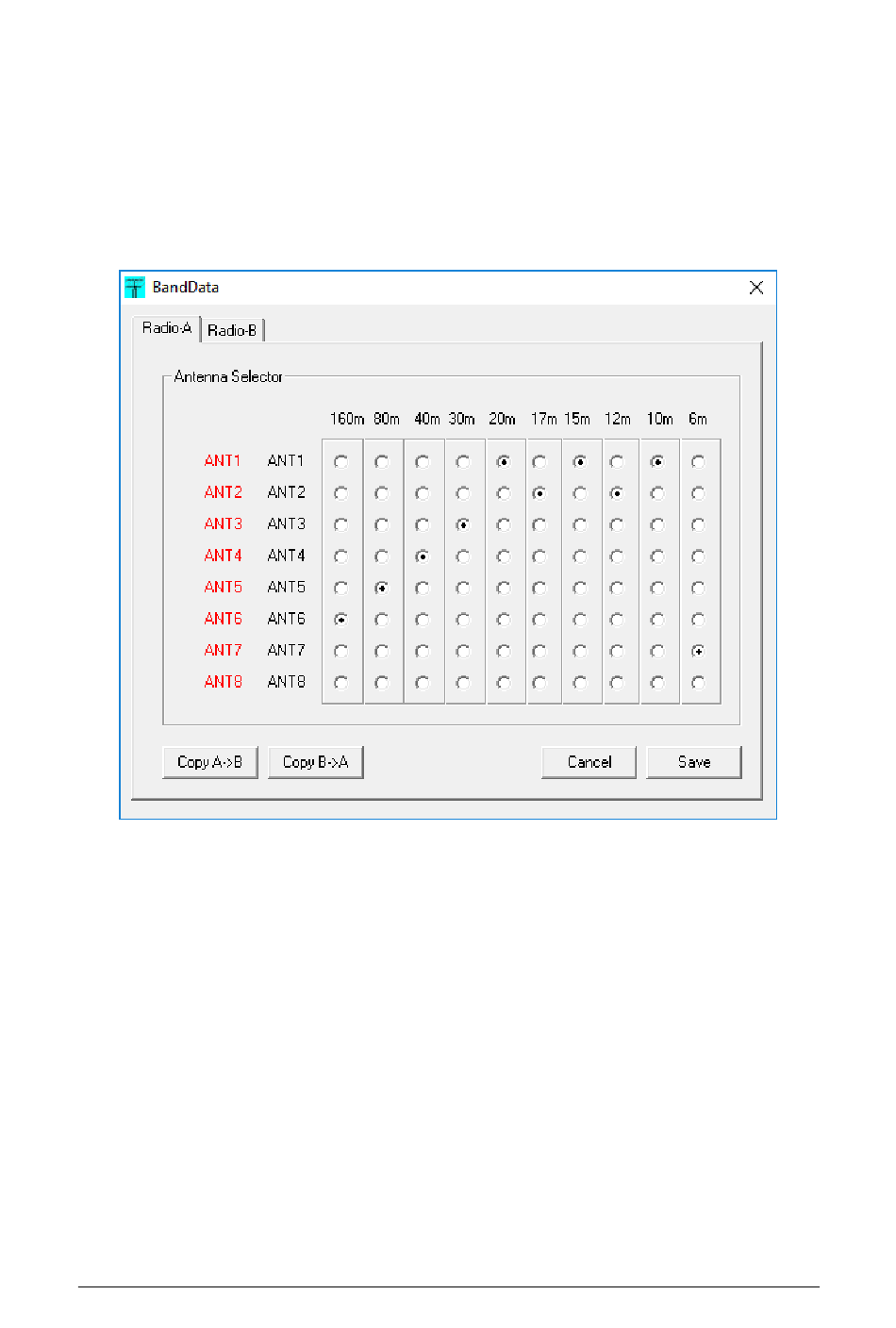Click the Copy B->A button

pyautogui.click(x=316, y=762)
